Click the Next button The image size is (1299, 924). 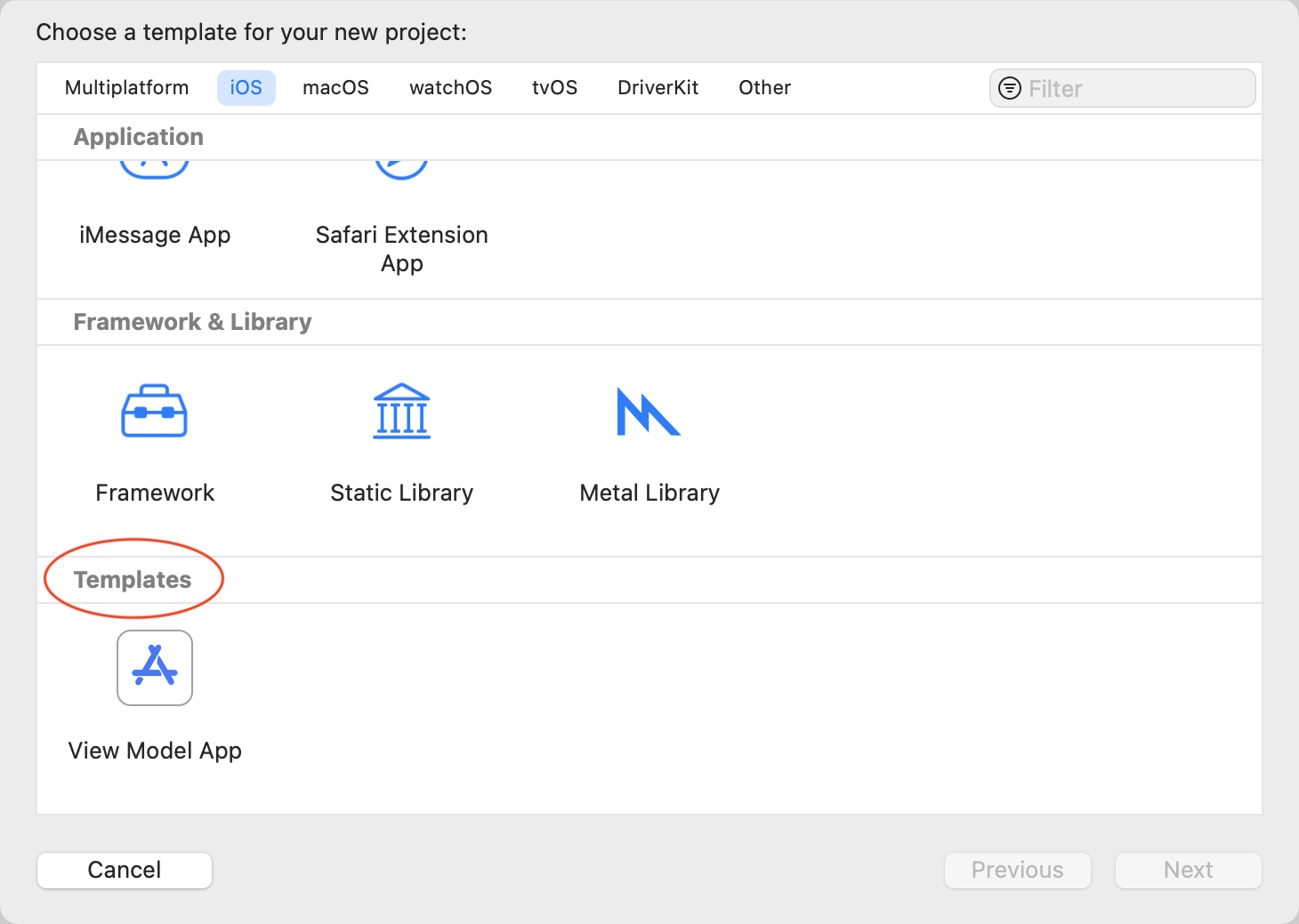1188,870
